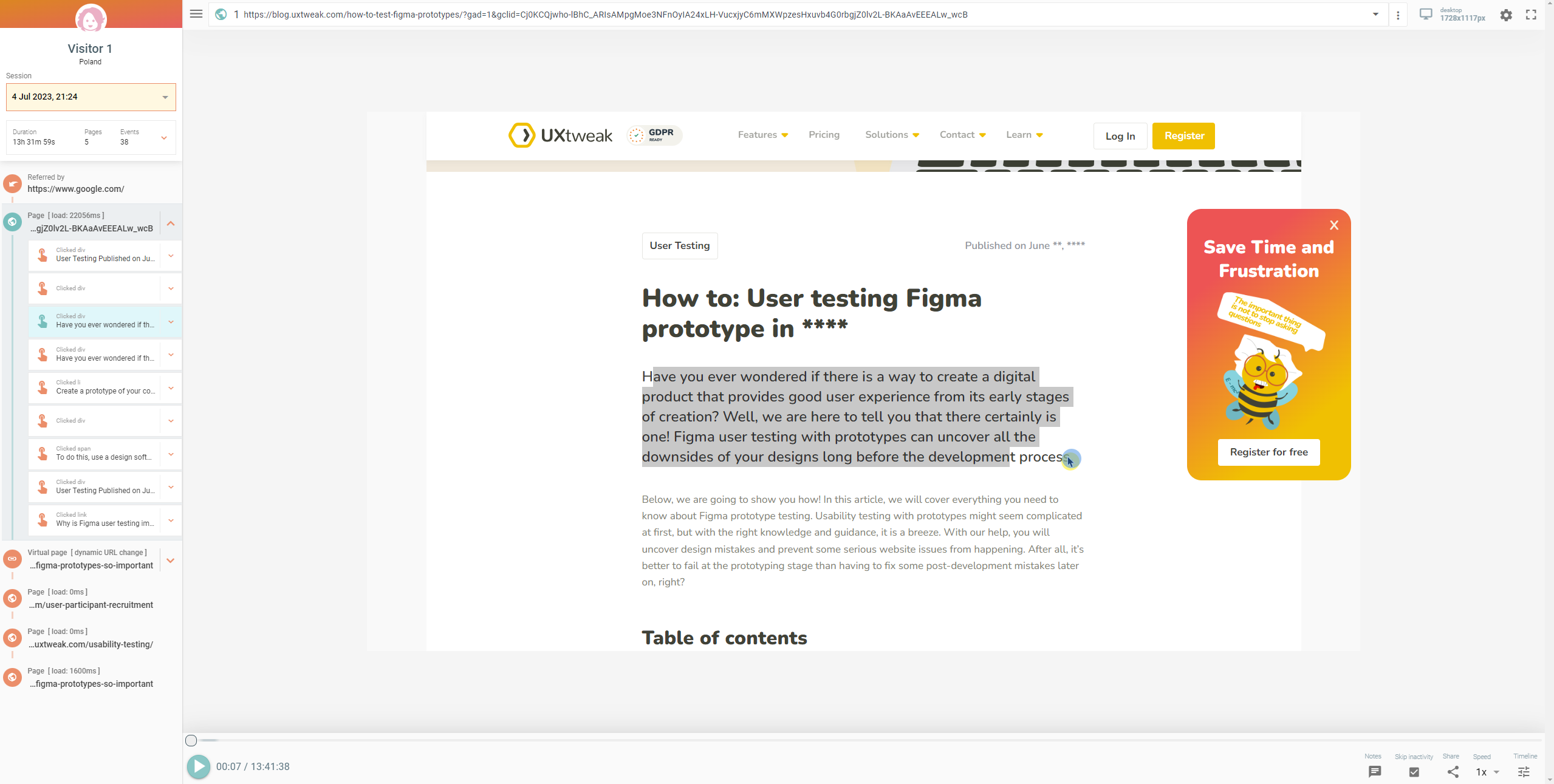Screen dimensions: 1554x784
Task: Click the hand icon of 'Clicked link' event
Action: pyautogui.click(x=43, y=520)
